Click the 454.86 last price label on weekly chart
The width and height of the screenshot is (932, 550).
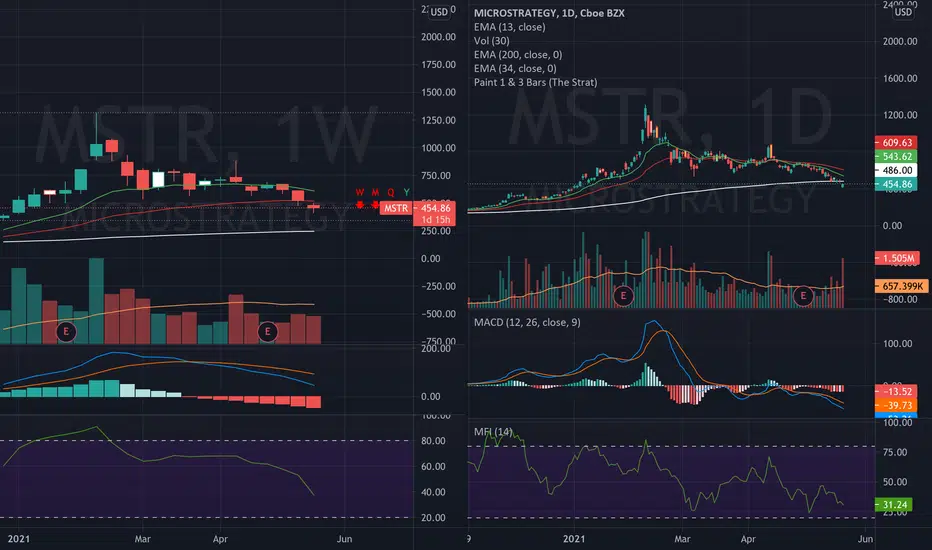435,208
